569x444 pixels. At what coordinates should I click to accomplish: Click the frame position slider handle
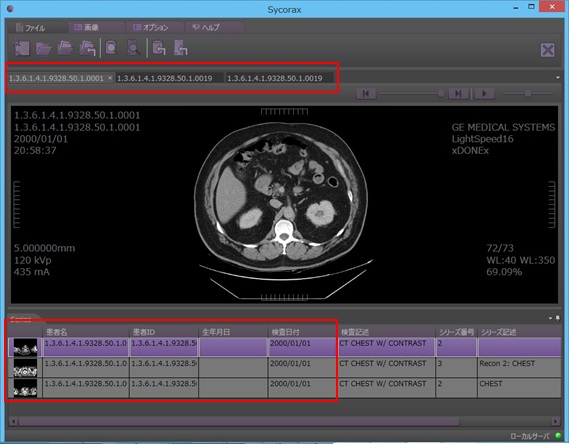coord(441,94)
